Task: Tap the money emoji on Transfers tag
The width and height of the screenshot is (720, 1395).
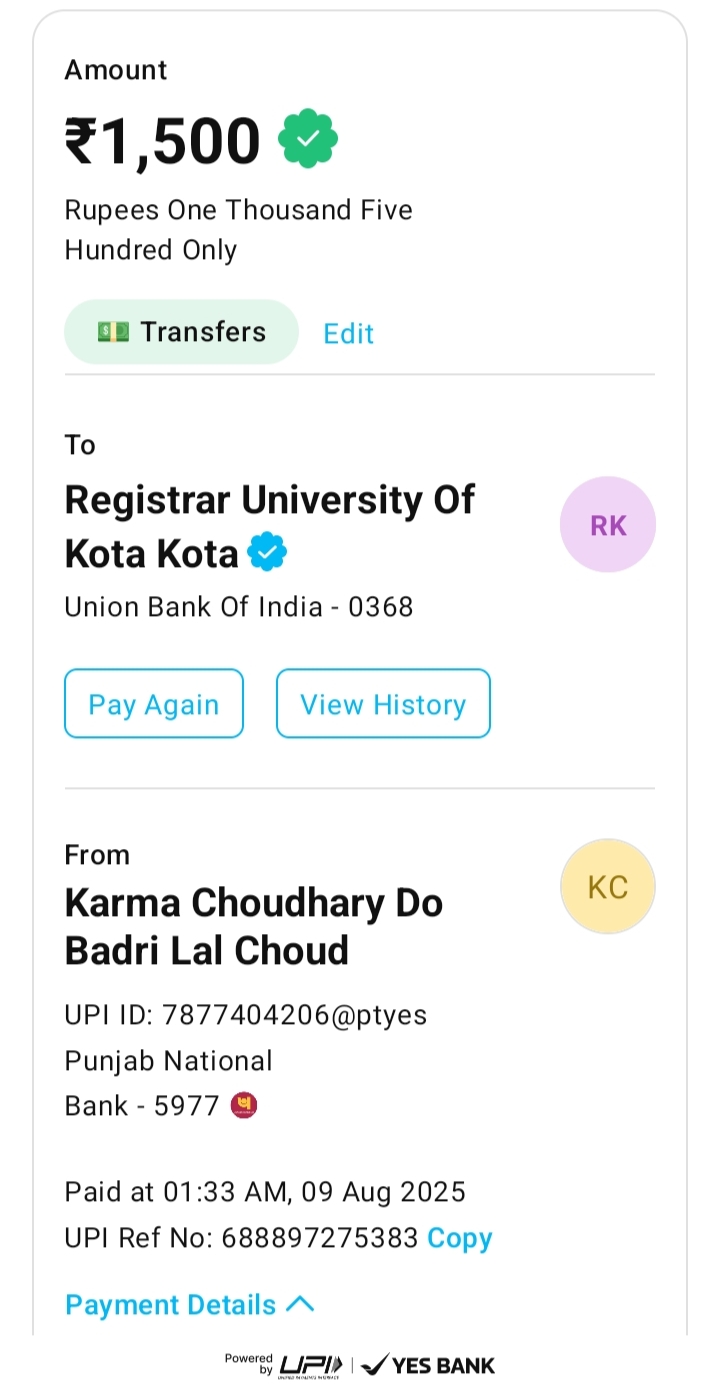Action: click(113, 332)
